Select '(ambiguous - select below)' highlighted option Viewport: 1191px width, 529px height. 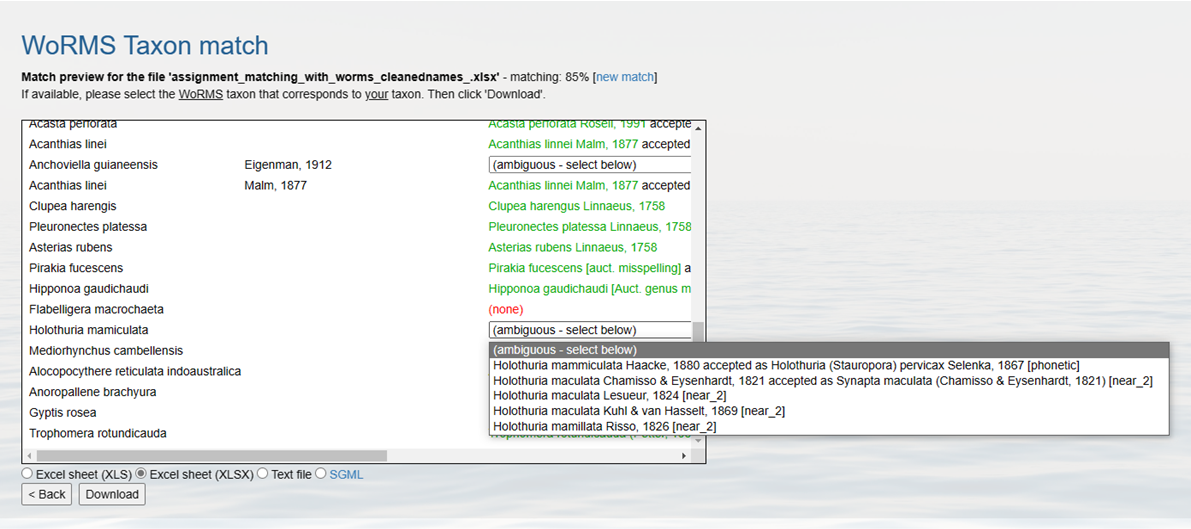pos(829,350)
